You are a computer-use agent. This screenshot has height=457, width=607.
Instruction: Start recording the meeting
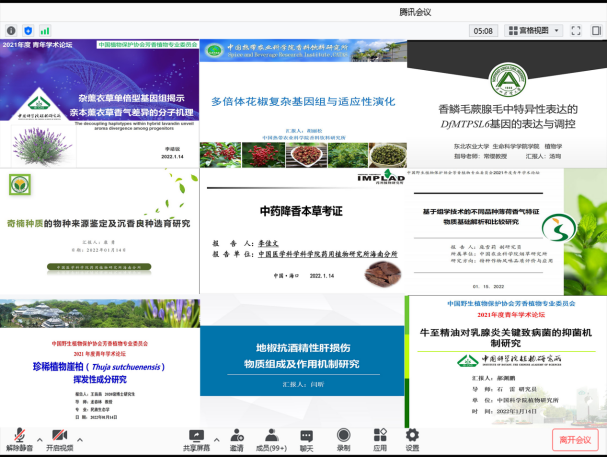[343, 438]
